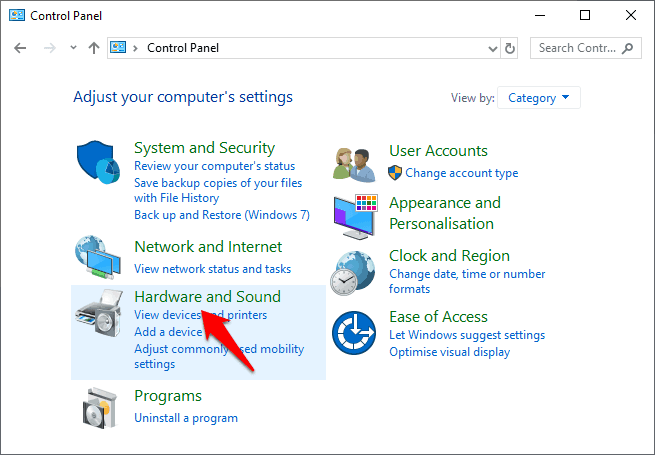Click the Ease of Access icon

pos(354,333)
